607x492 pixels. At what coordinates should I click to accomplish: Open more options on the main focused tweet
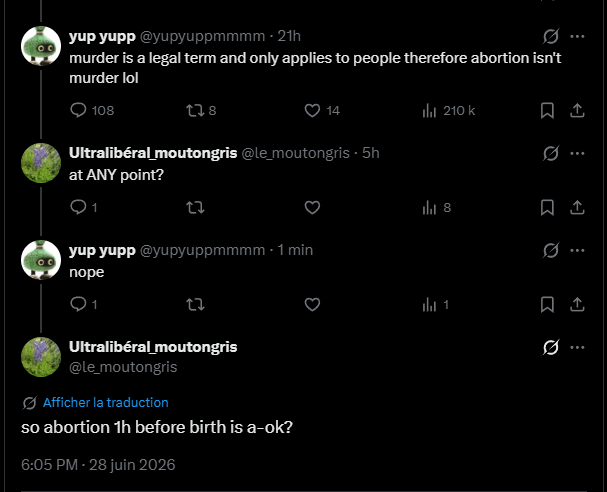pos(578,347)
